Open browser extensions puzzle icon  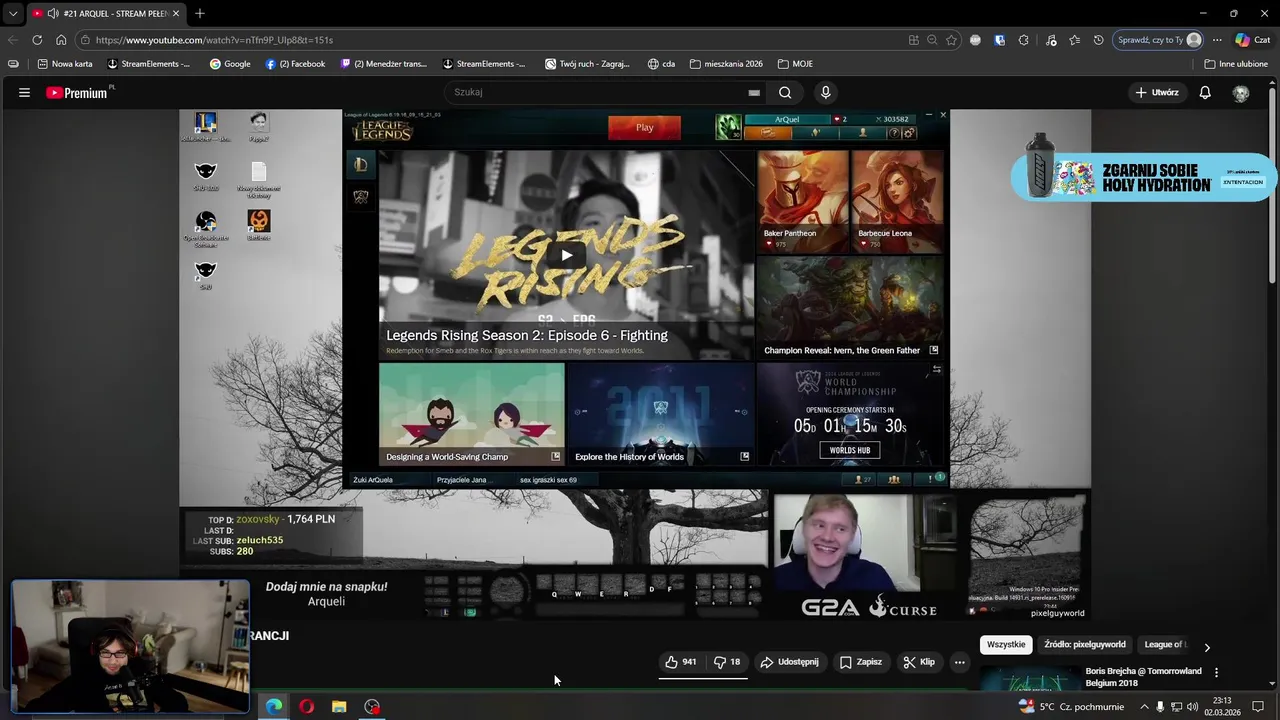1023,40
